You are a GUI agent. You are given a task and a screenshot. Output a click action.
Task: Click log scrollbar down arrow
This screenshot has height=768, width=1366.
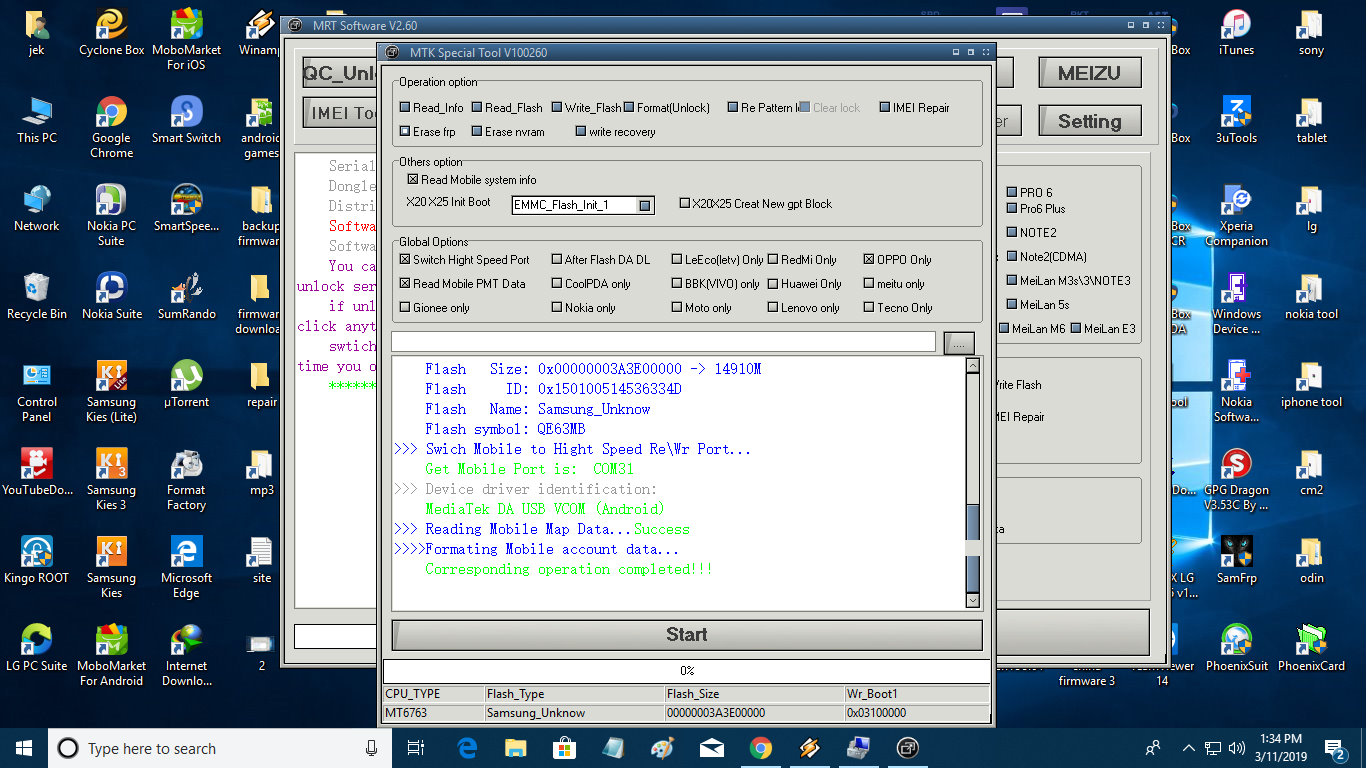(x=972, y=600)
